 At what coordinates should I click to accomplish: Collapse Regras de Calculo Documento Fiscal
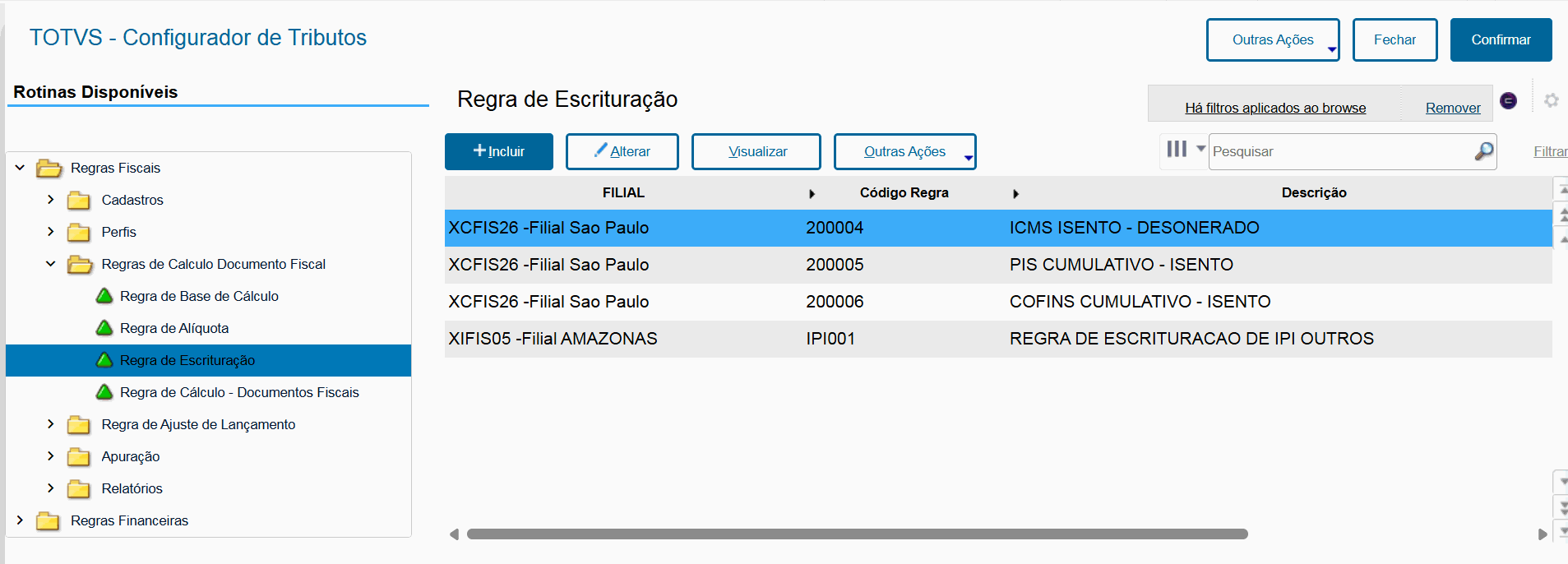[51, 264]
